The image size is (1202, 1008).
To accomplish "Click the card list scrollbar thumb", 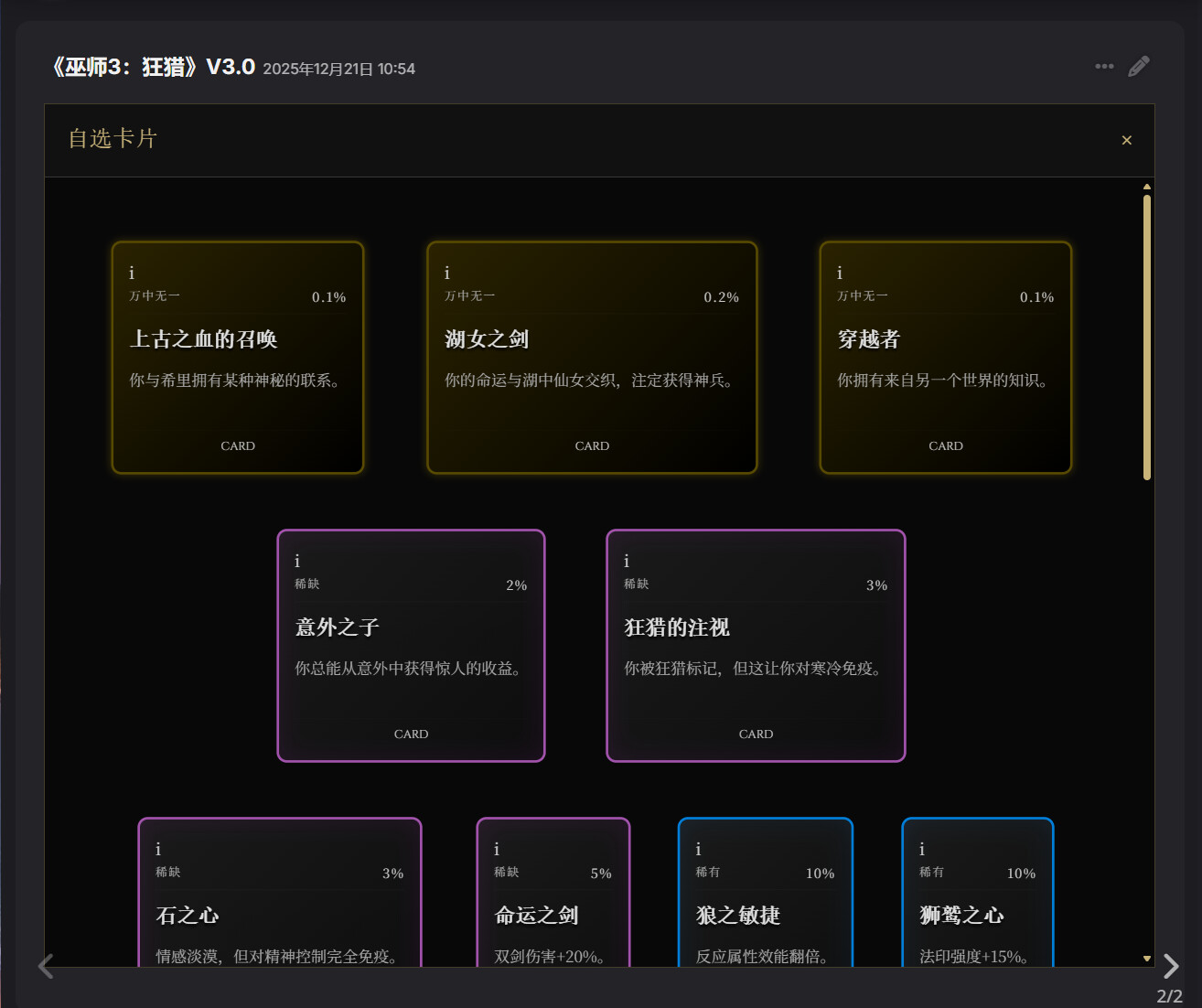I will pos(1147,337).
